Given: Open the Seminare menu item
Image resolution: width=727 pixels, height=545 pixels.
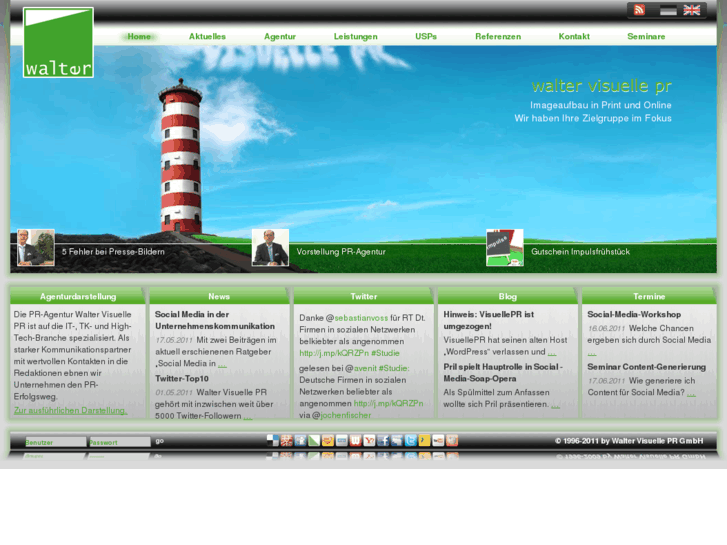Looking at the screenshot, I should 646,36.
